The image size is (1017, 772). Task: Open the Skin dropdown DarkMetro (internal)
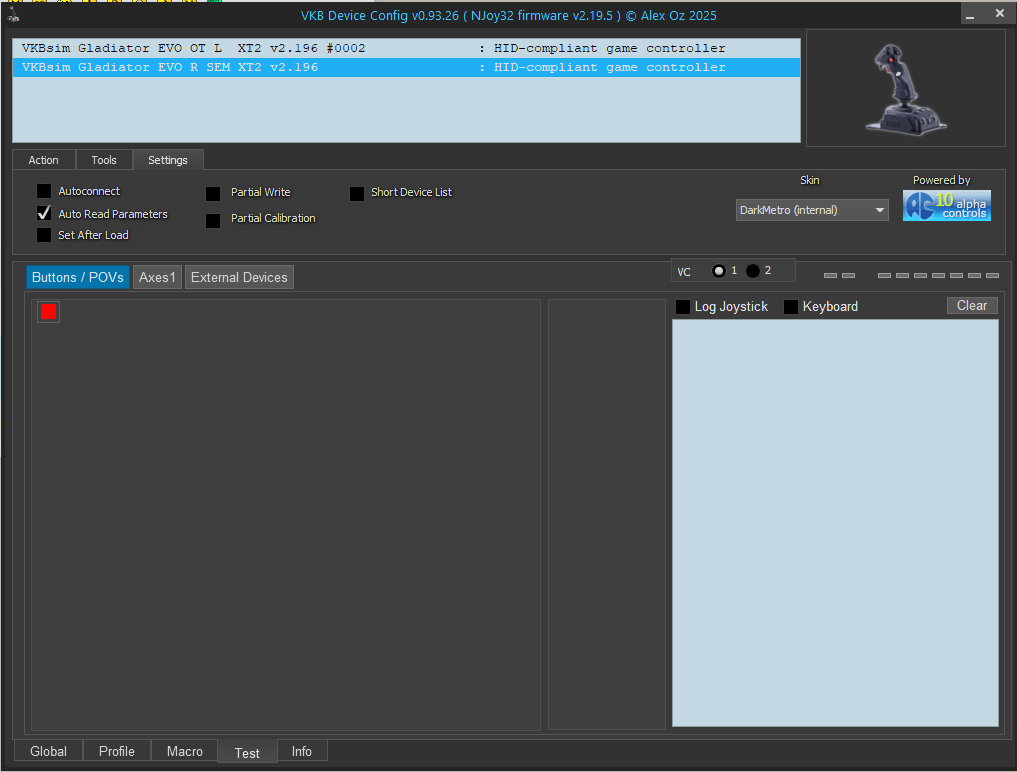812,210
